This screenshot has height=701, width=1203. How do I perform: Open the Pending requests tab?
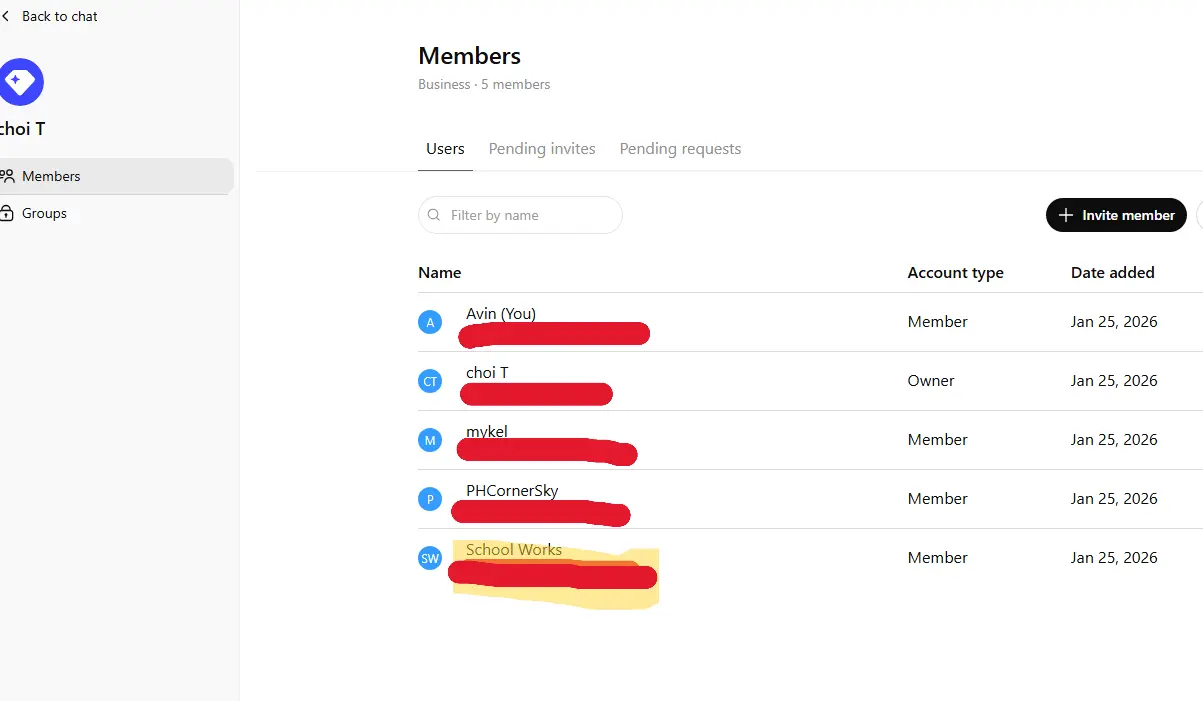[680, 149]
